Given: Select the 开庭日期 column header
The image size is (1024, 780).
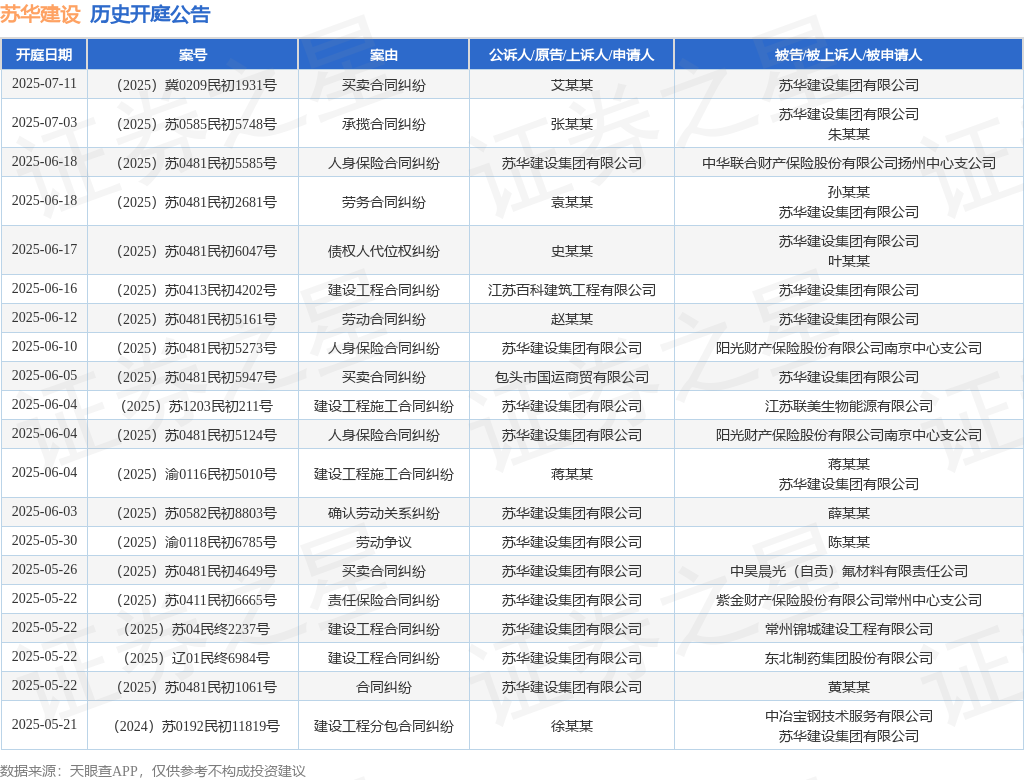Looking at the screenshot, I should [44, 55].
